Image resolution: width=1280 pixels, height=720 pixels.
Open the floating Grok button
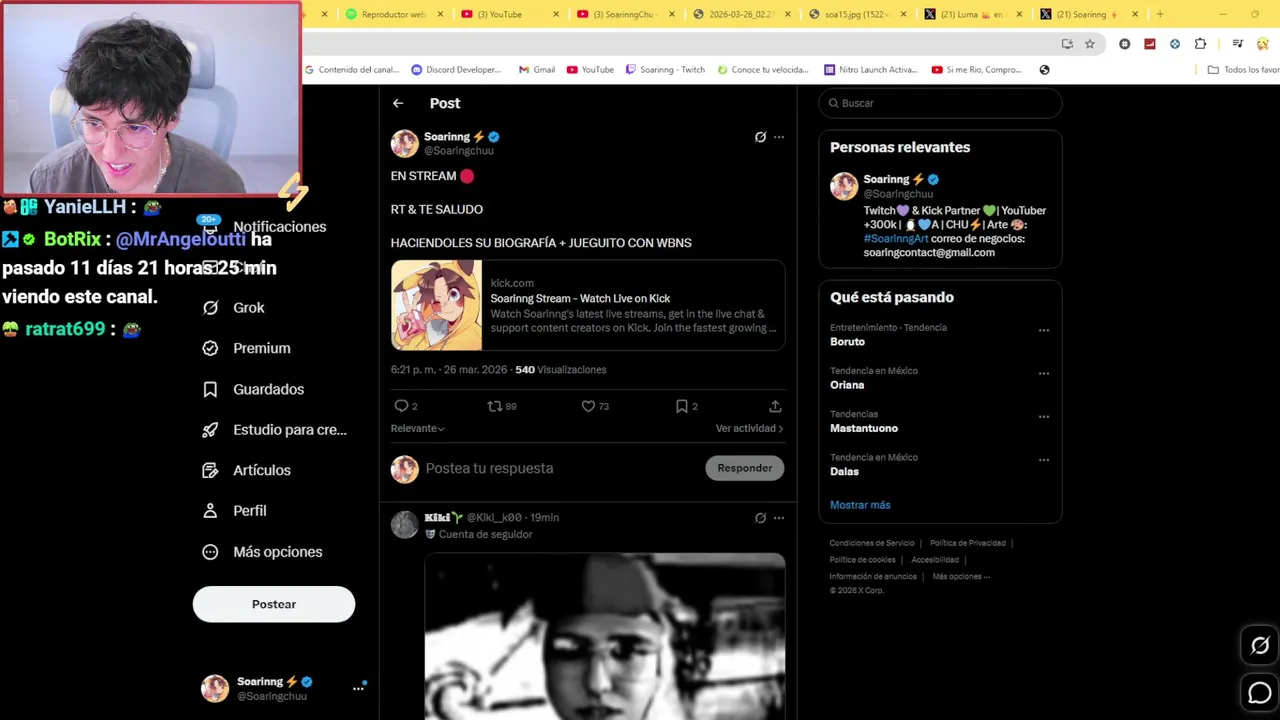[1260, 646]
